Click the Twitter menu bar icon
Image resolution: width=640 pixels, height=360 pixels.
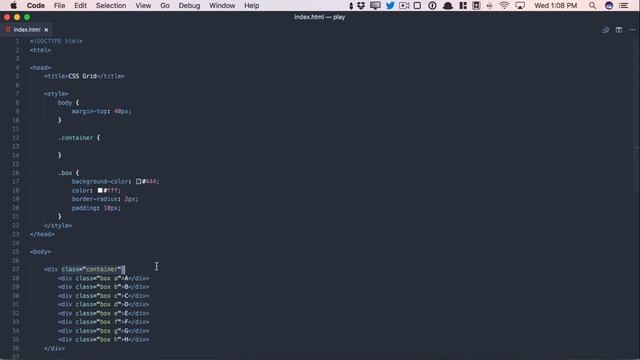click(x=390, y=6)
